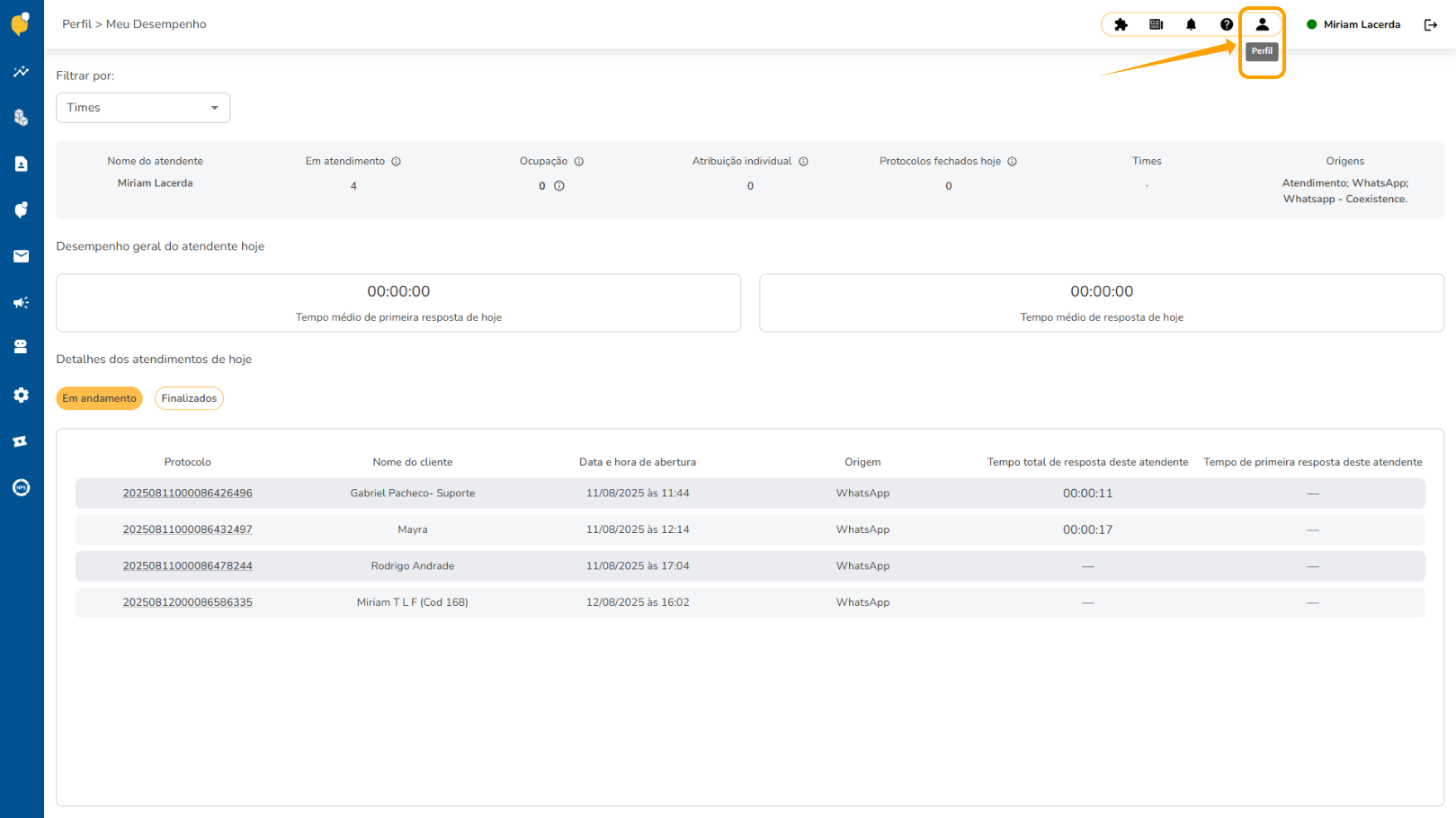Open the contacts document sidebar icon
The image size is (1456, 818).
21,164
